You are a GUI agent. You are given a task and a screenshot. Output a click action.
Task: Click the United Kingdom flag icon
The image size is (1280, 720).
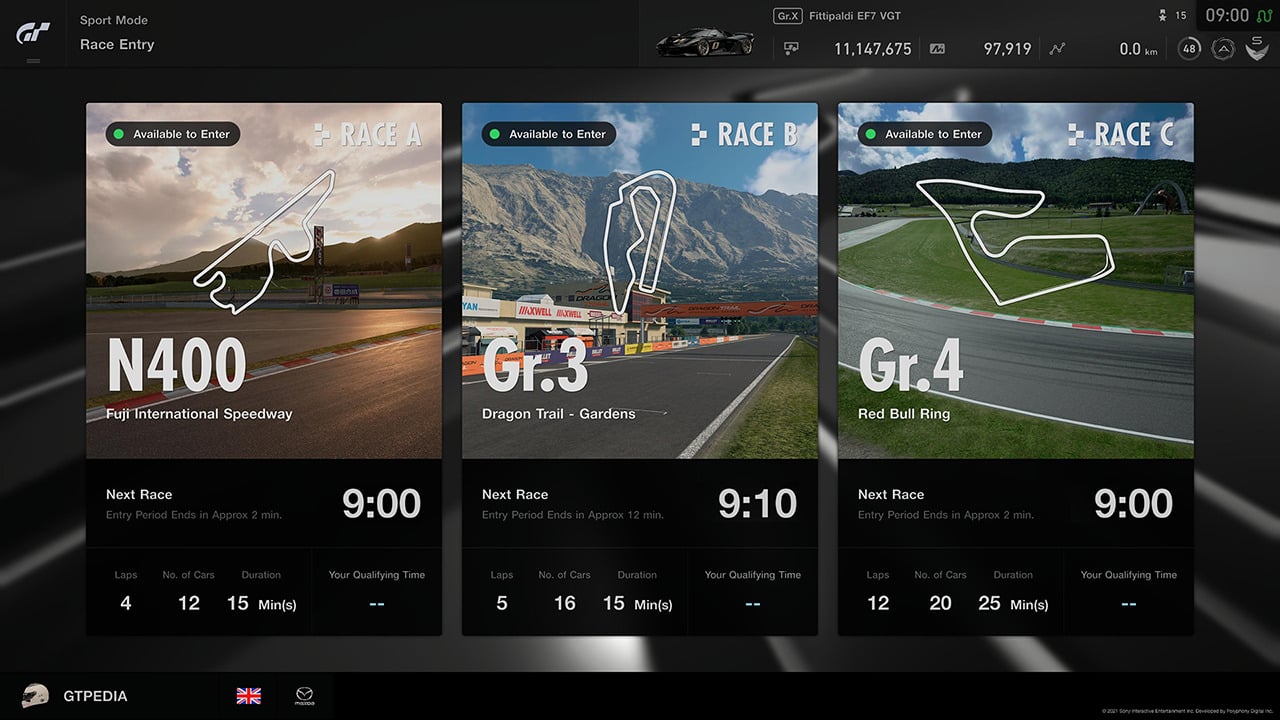pyautogui.click(x=249, y=696)
